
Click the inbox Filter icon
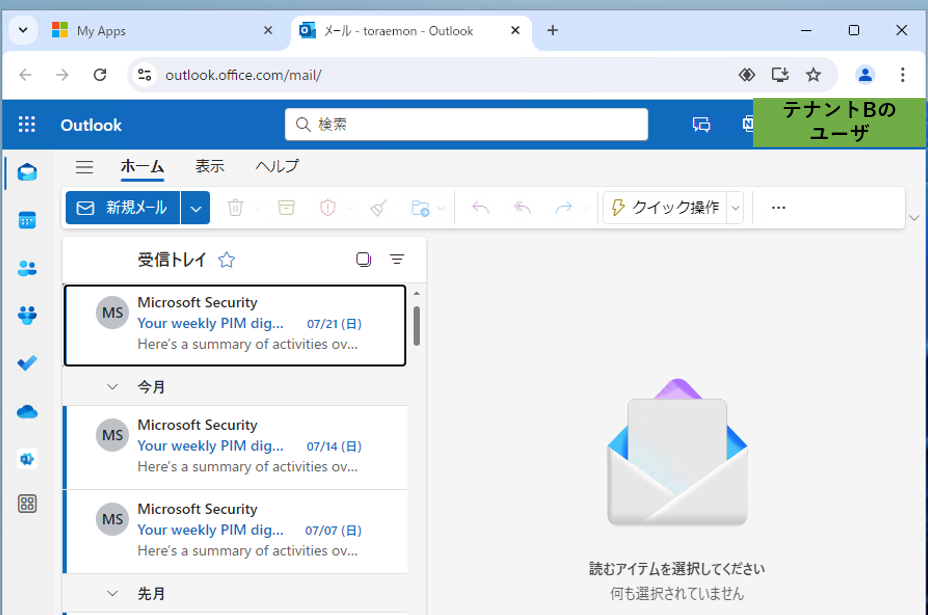[x=397, y=259]
